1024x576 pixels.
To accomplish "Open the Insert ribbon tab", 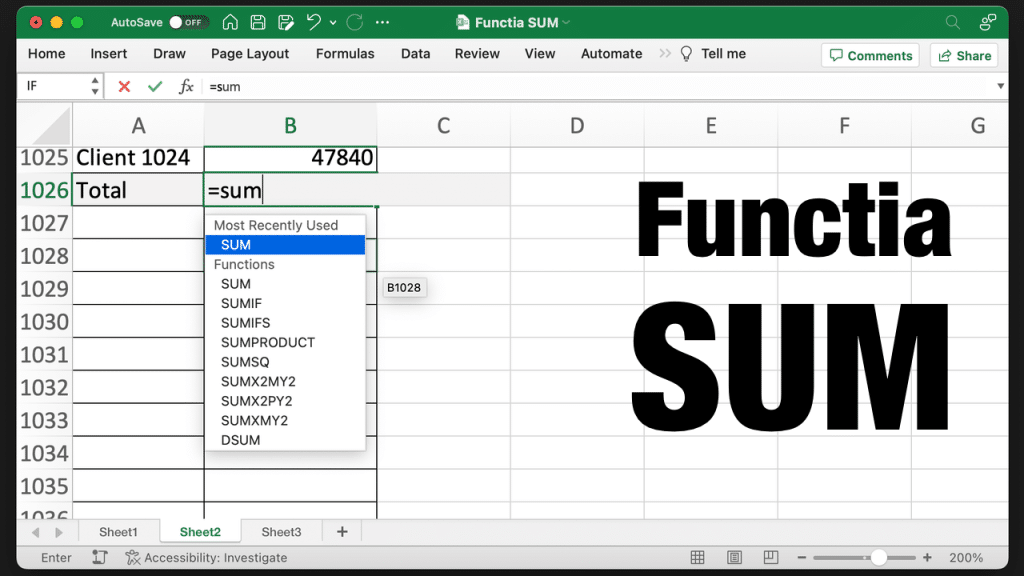I will point(108,54).
